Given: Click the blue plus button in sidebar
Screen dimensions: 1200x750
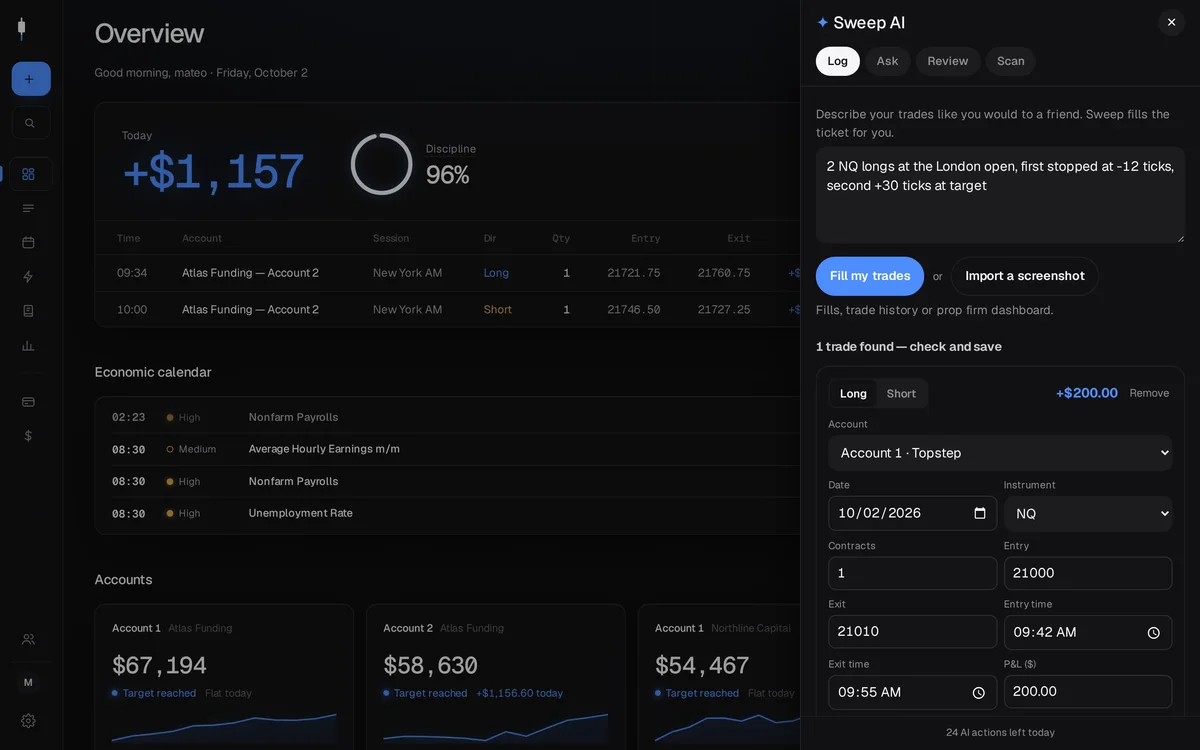Looking at the screenshot, I should pos(31,79).
